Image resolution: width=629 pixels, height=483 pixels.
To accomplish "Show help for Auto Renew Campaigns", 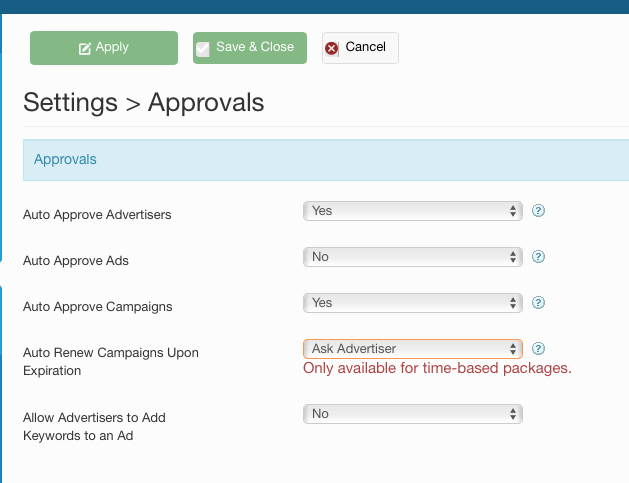I will click(538, 349).
